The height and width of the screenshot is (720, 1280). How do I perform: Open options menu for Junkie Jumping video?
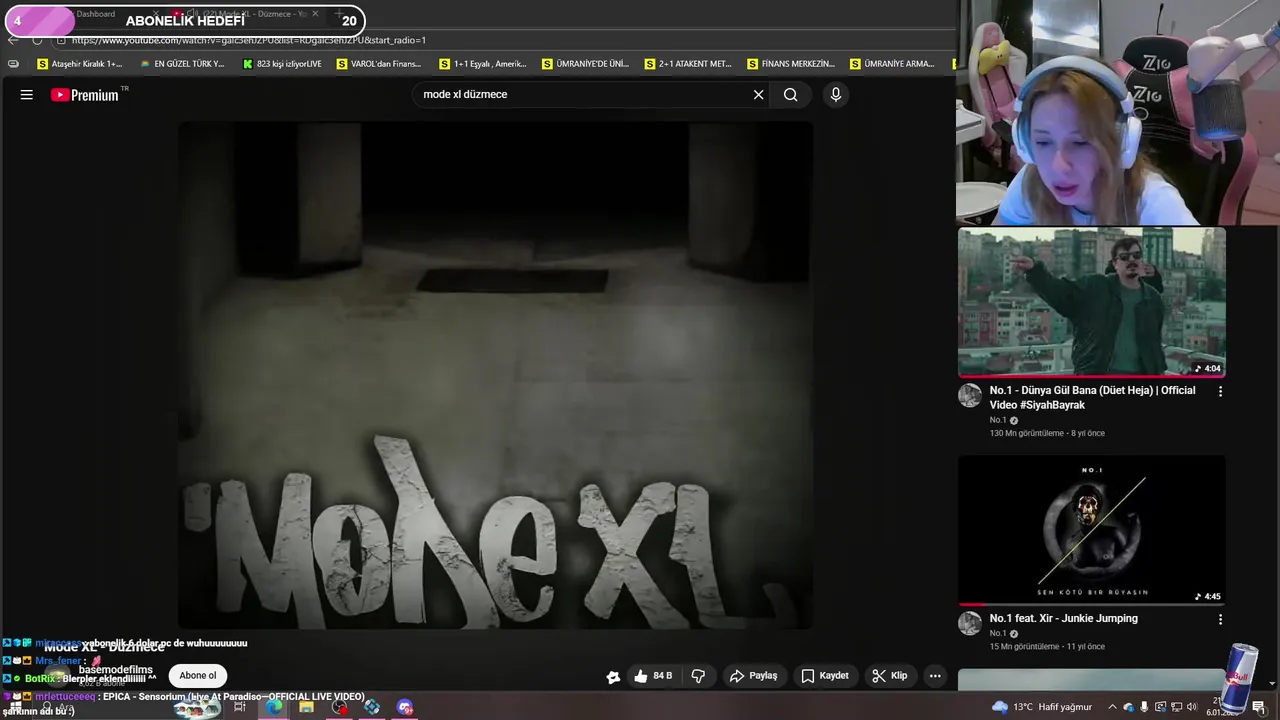1220,620
